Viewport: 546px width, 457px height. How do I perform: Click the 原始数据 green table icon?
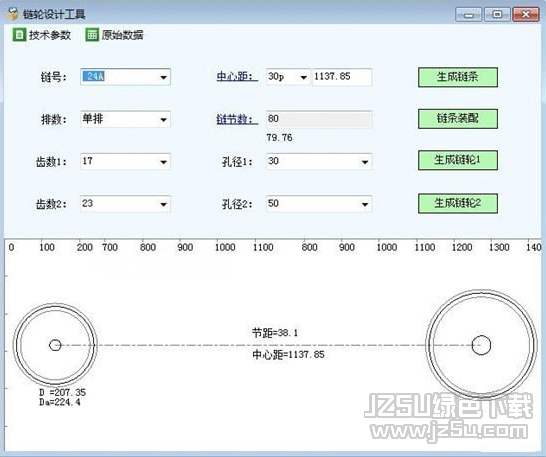pos(92,35)
